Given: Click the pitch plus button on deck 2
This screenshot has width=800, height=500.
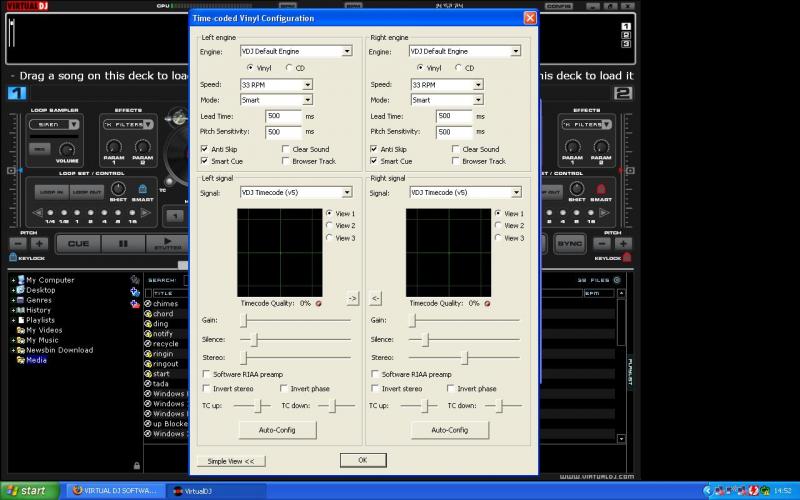Looking at the screenshot, I should point(623,244).
